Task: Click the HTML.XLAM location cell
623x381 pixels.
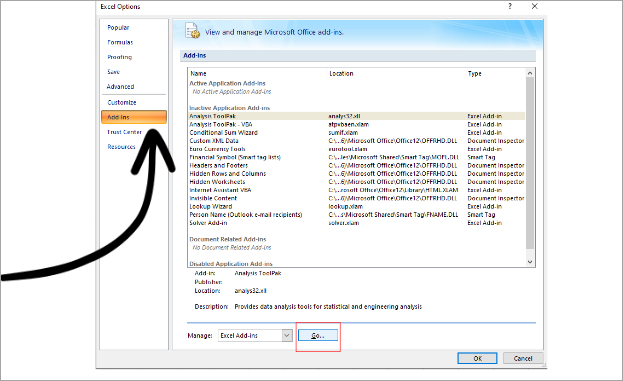Action: (x=393, y=190)
